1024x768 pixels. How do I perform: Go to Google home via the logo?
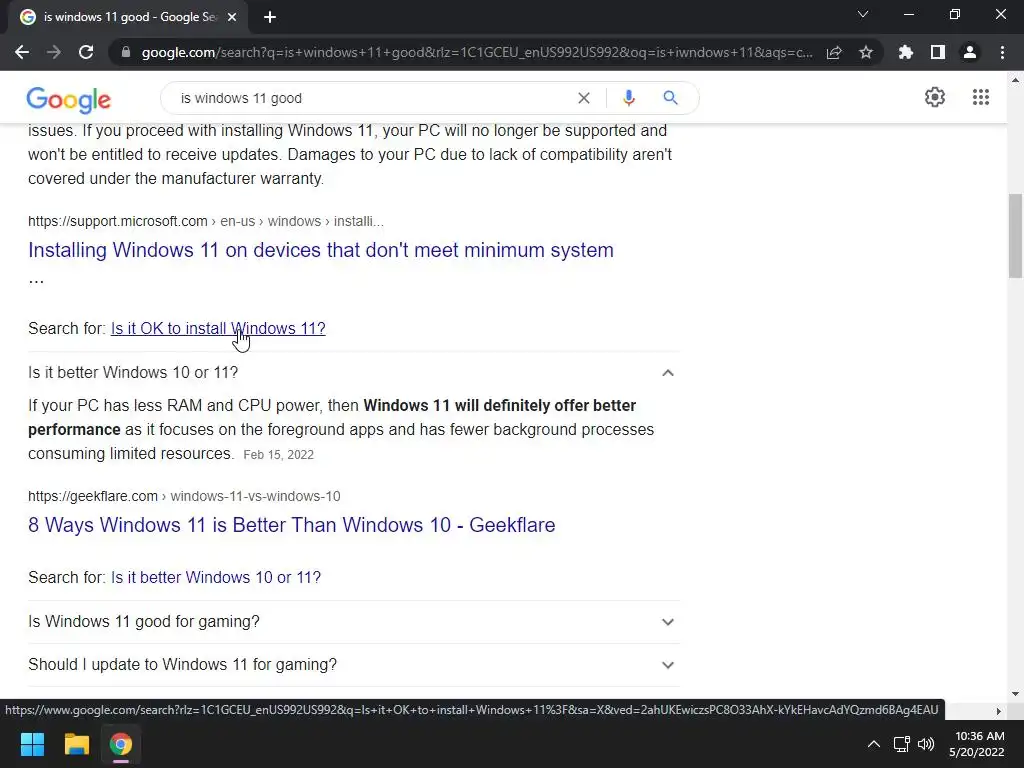point(69,99)
